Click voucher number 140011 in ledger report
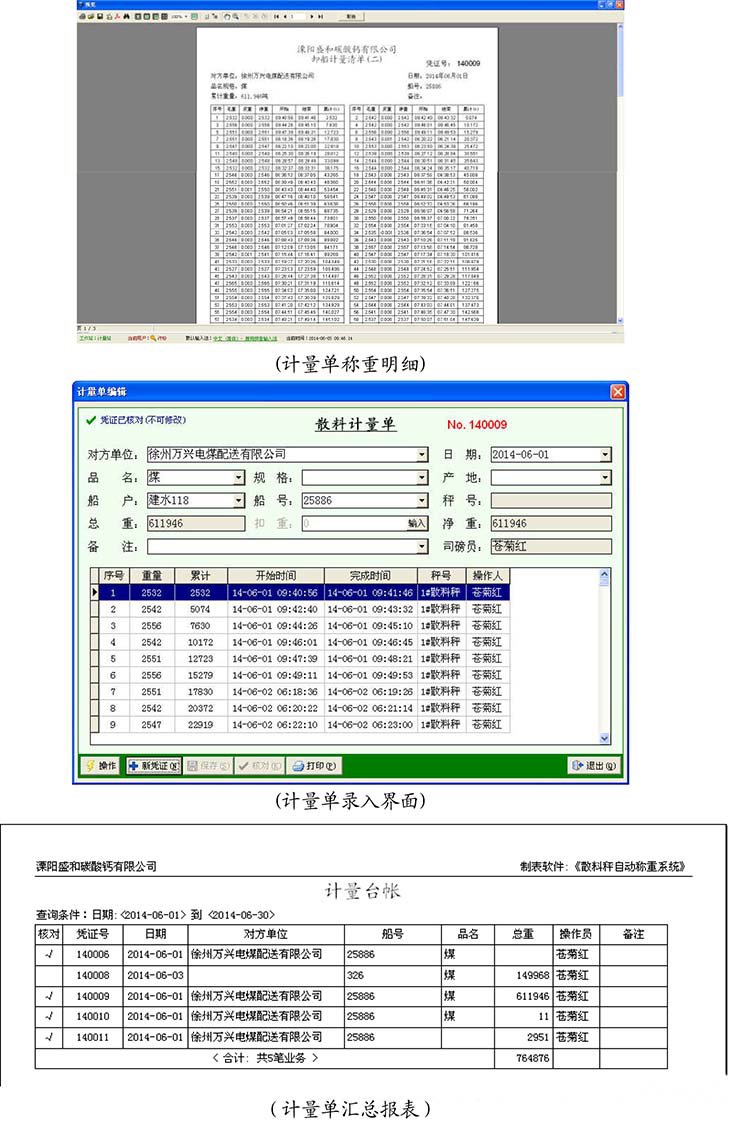The height and width of the screenshot is (1125, 750). pos(93,1037)
